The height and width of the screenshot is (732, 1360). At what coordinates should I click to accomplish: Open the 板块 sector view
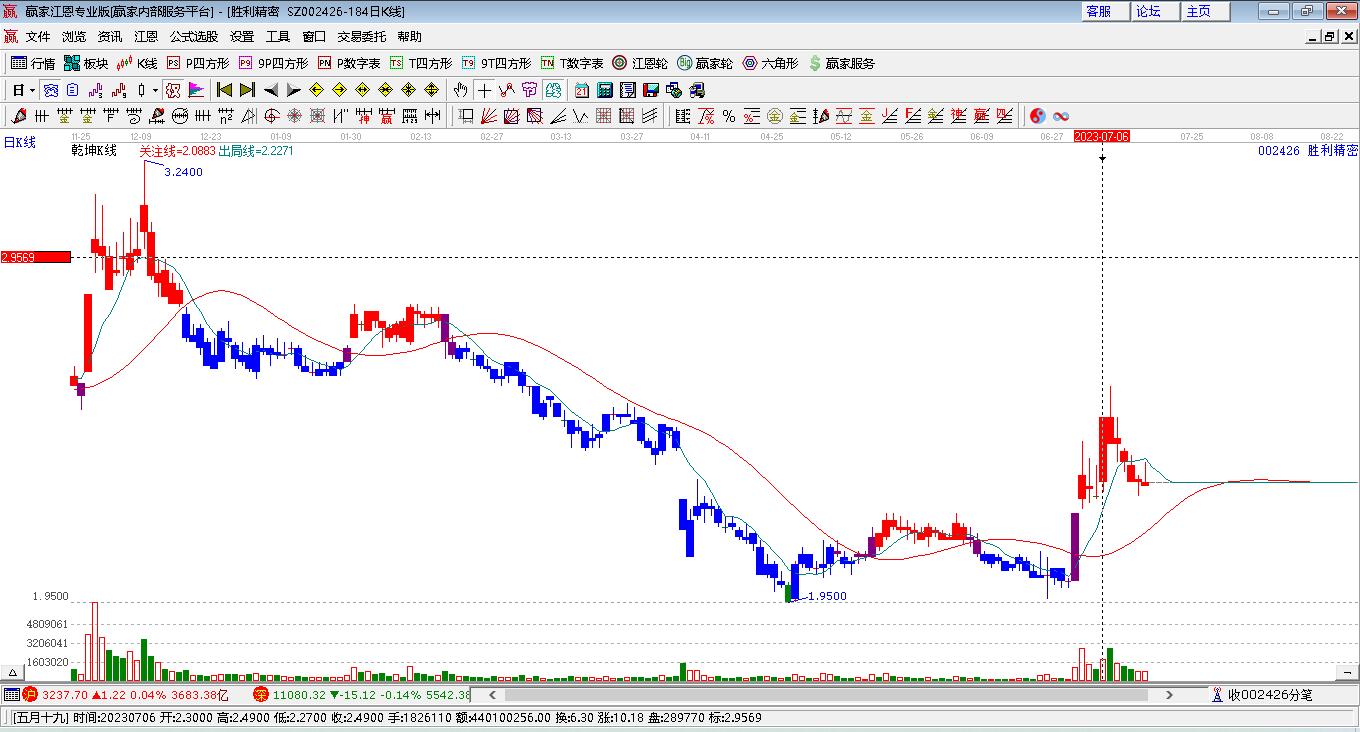86,63
